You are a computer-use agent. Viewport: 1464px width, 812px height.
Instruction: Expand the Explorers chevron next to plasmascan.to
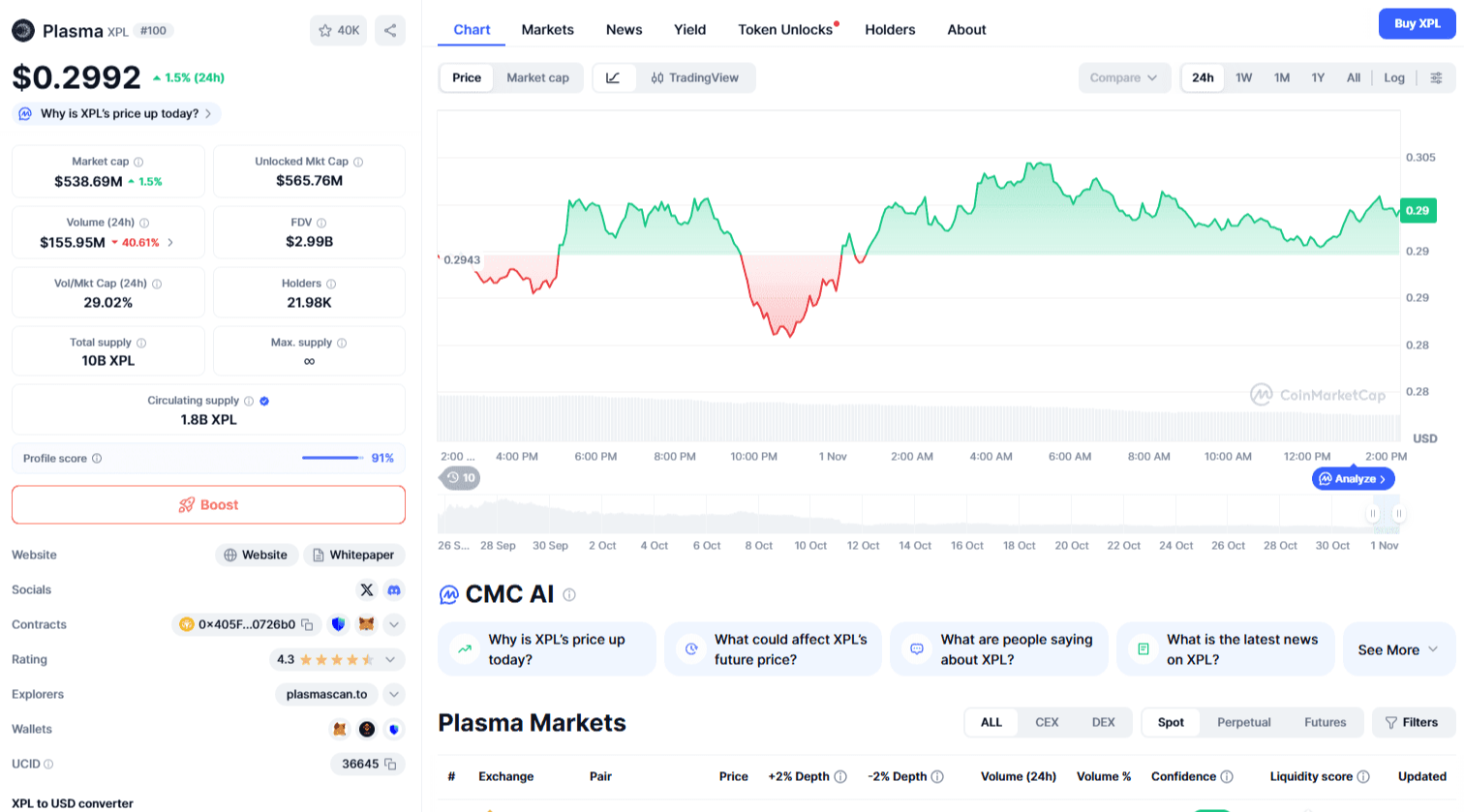click(394, 694)
